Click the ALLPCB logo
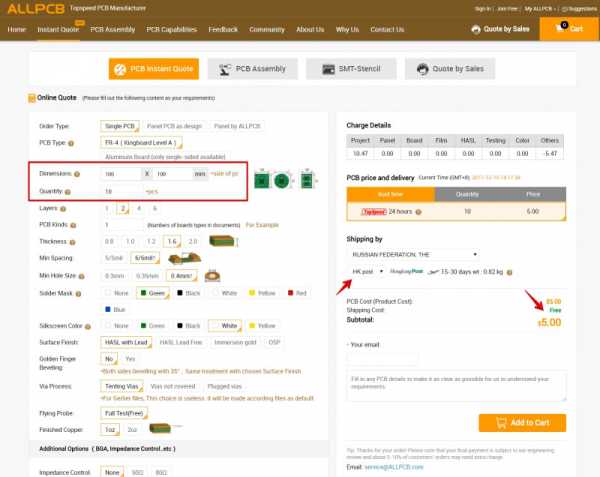600x477 pixels. point(36,9)
